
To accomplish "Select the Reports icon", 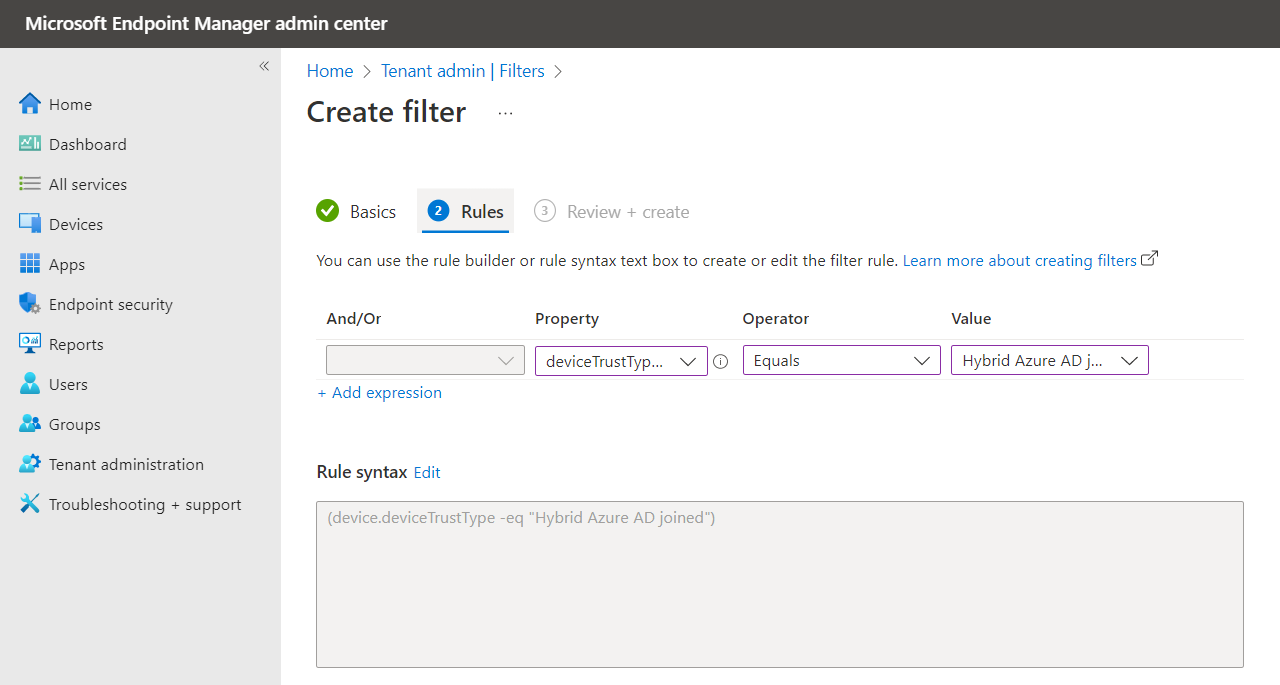I will (x=29, y=343).
